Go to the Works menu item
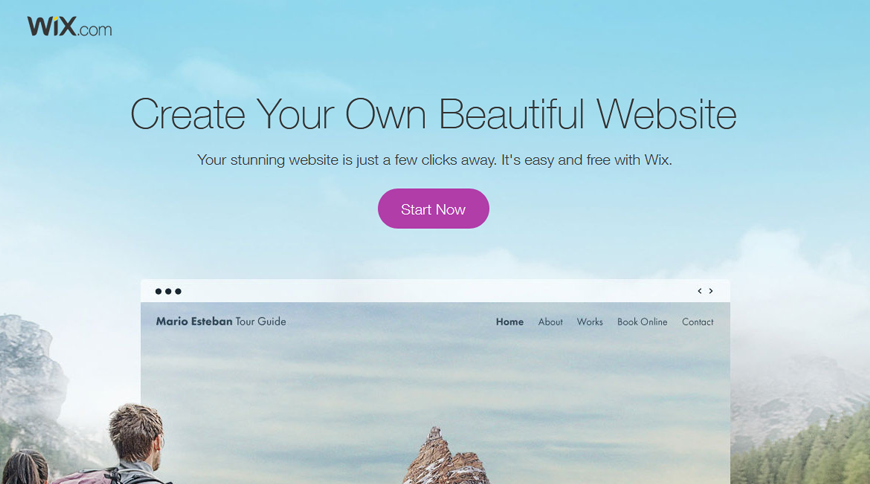 590,322
